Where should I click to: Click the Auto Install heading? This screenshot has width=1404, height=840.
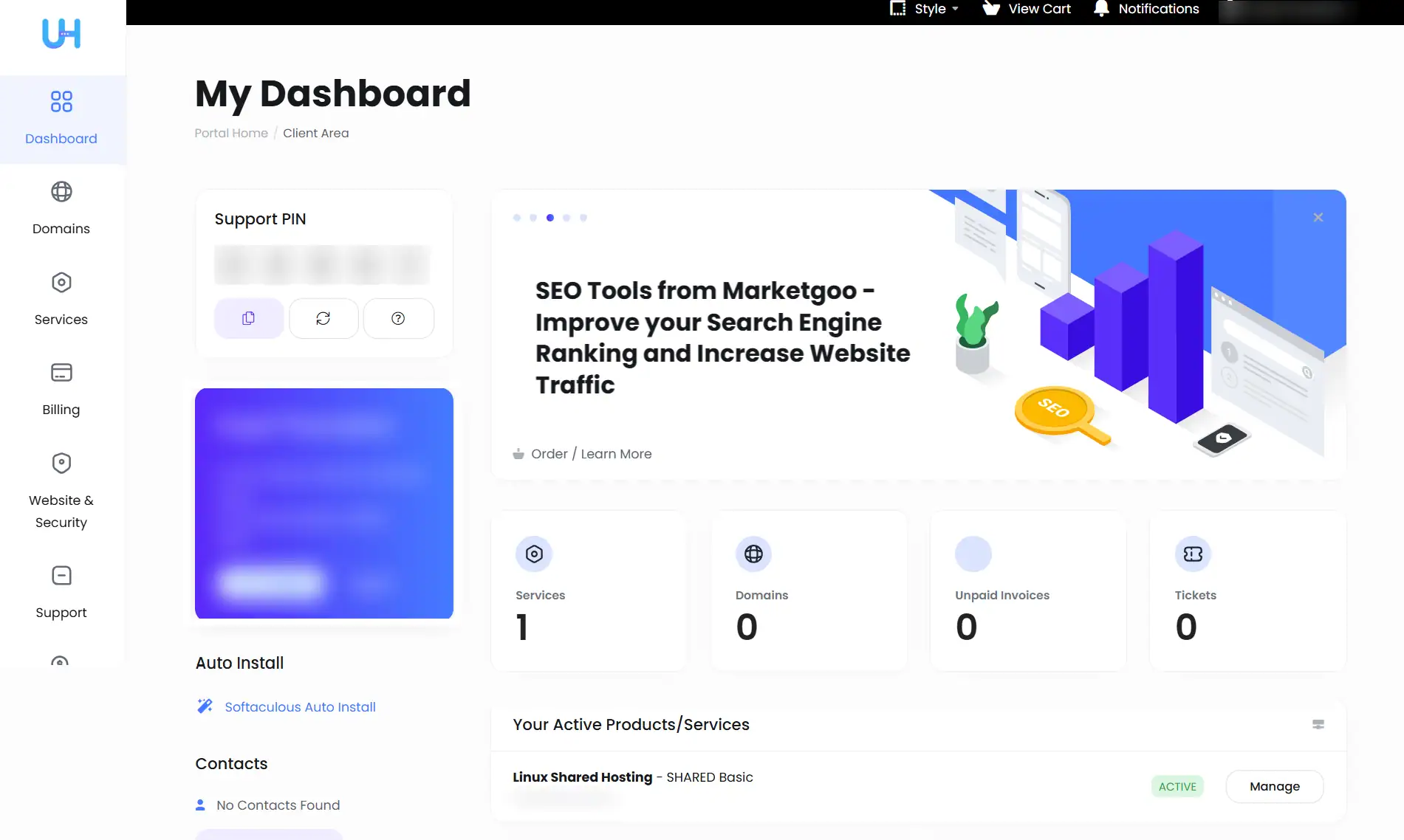click(x=239, y=663)
